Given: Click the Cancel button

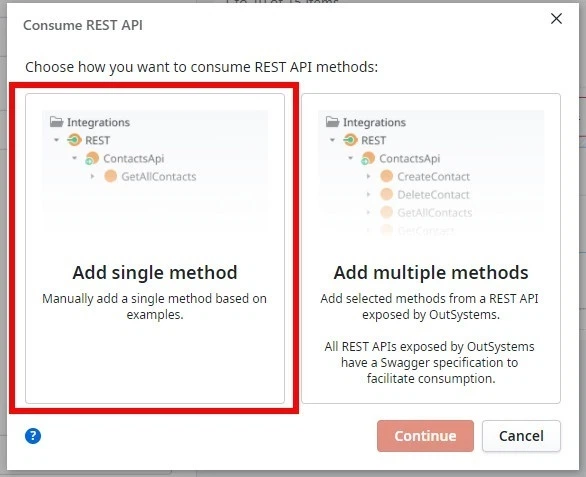Looking at the screenshot, I should point(521,436).
